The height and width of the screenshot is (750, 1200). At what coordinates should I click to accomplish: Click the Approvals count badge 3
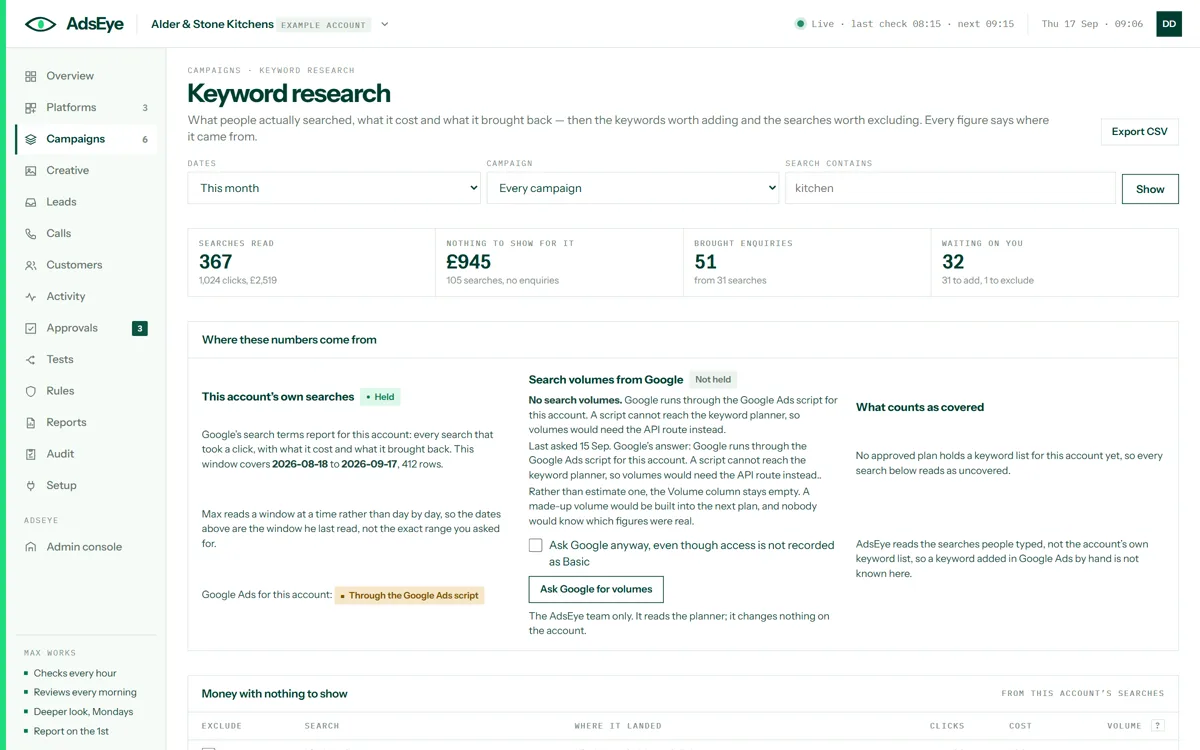pos(140,328)
